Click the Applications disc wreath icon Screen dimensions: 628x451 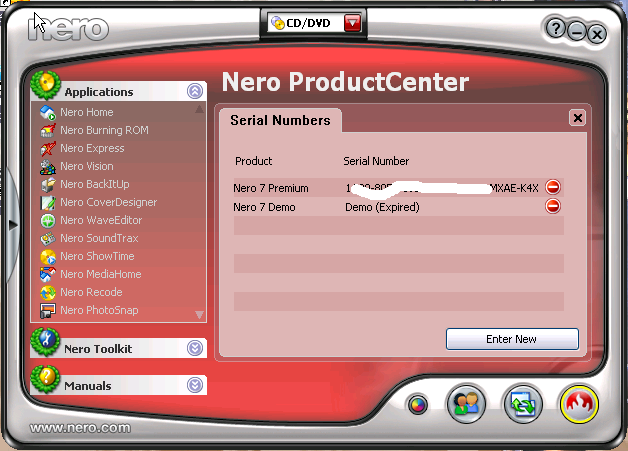click(46, 85)
